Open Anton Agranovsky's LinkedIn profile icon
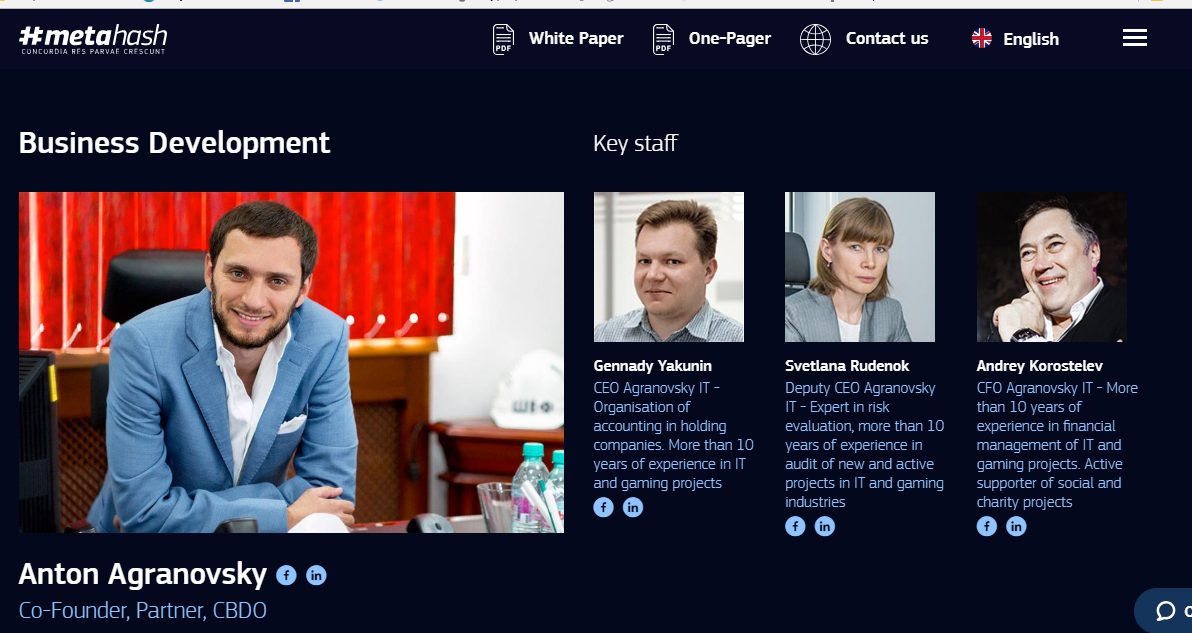 pyautogui.click(x=316, y=575)
